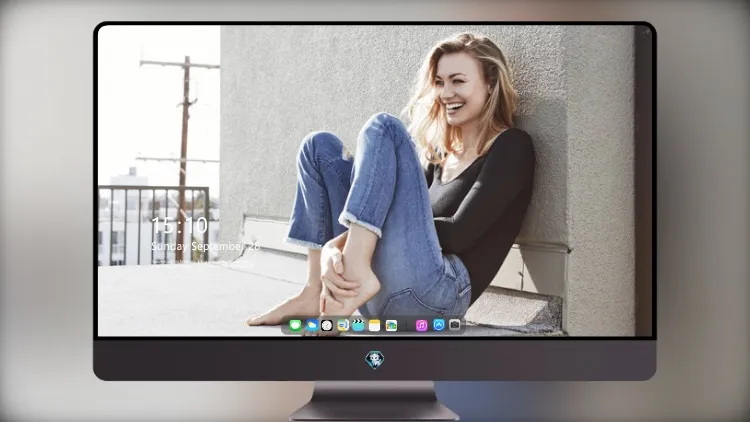Viewport: 750px width, 422px height.
Task: Open the Videos clapperboard app in dock
Action: coord(358,325)
